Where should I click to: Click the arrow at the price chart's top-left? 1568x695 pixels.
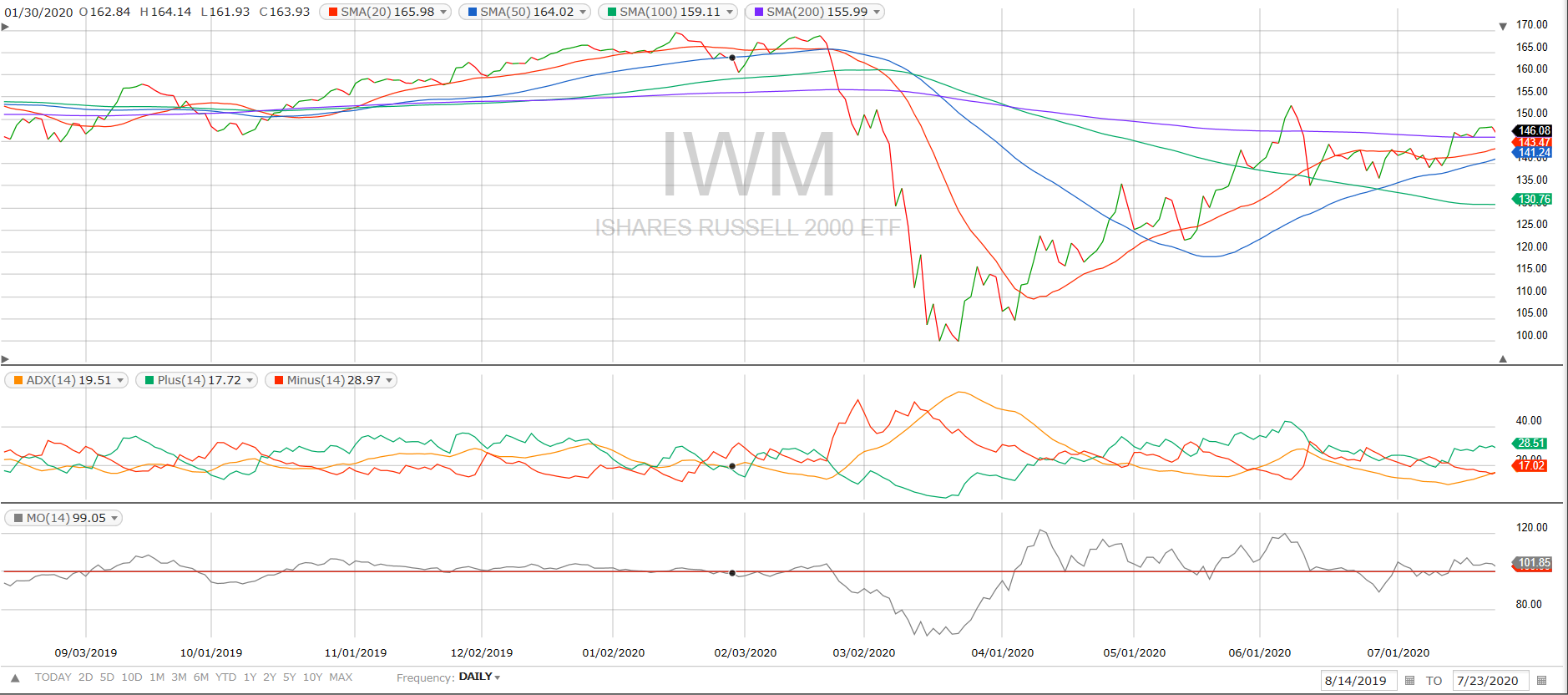(5, 27)
